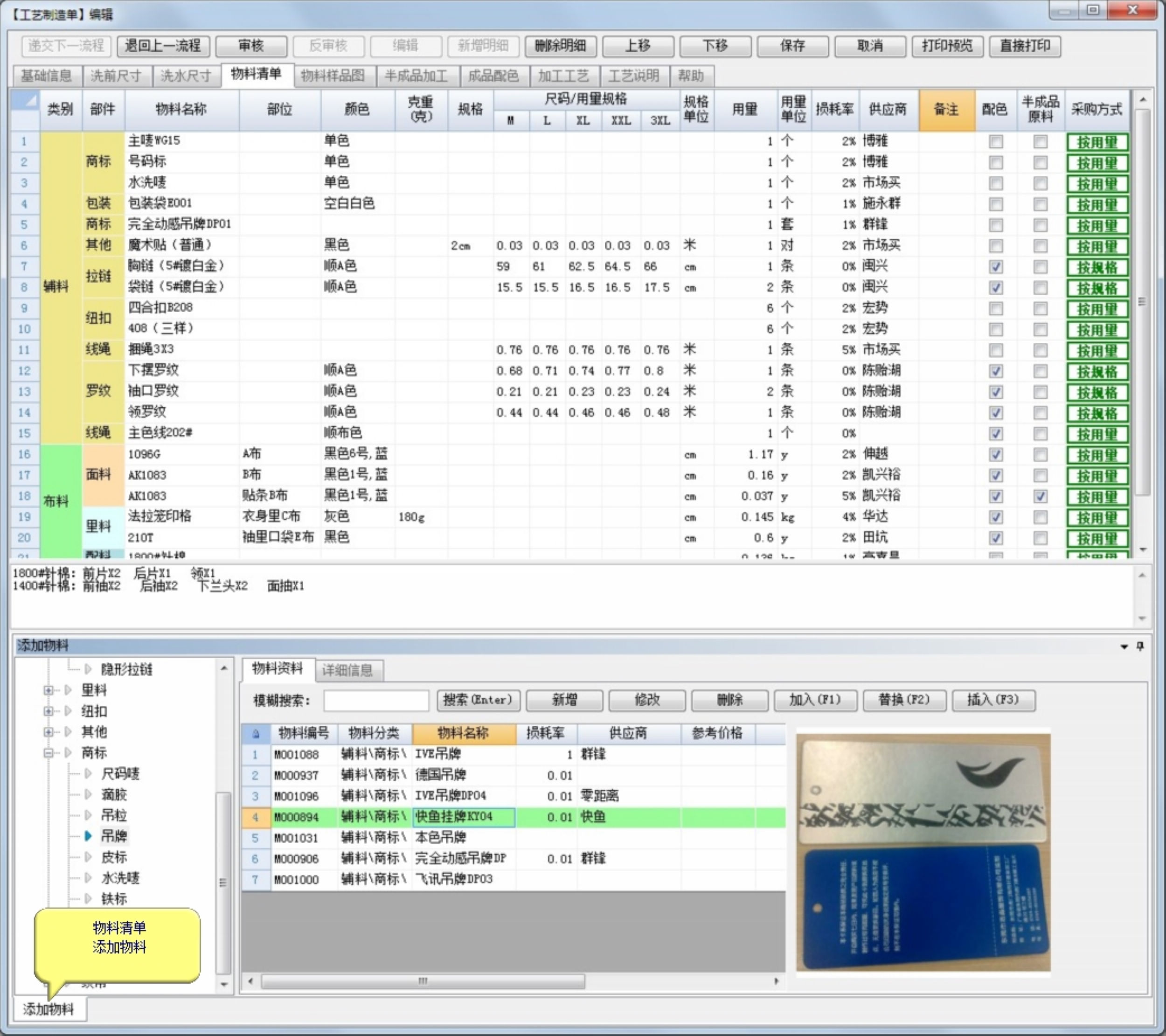
Task: Collapse the 商标 tree node
Action: point(49,753)
